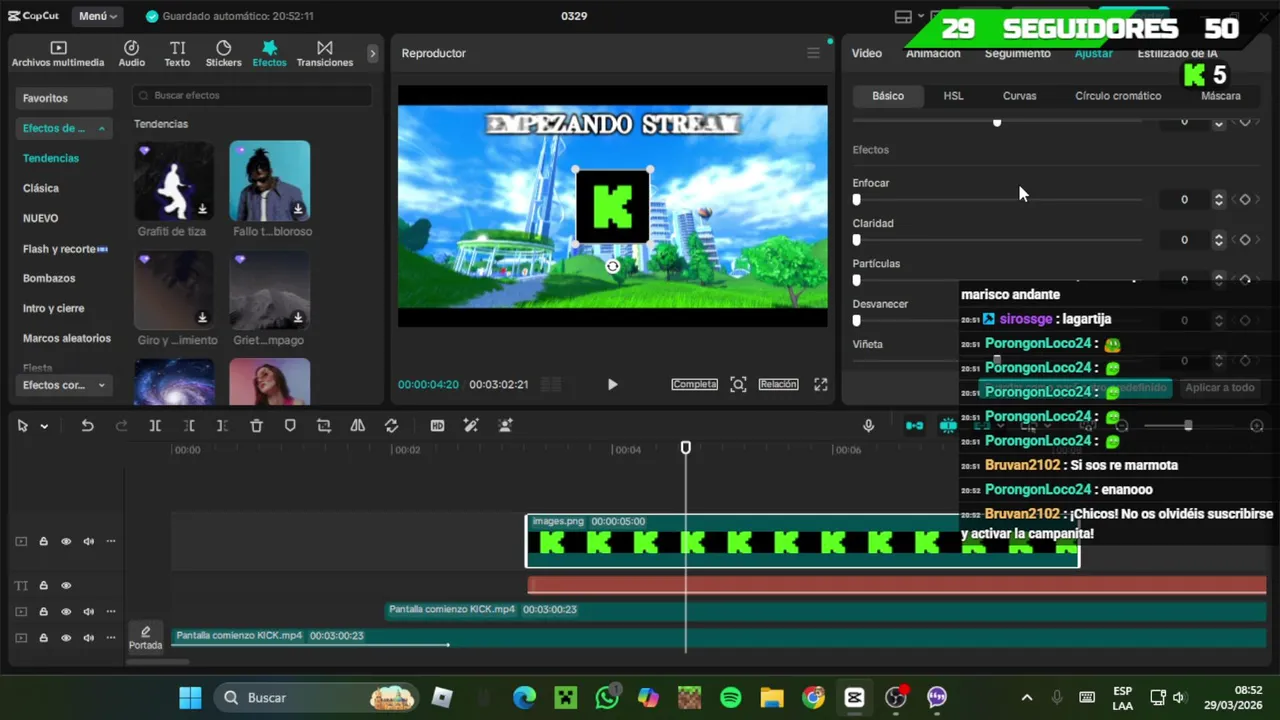Play the preview video

pyautogui.click(x=612, y=384)
